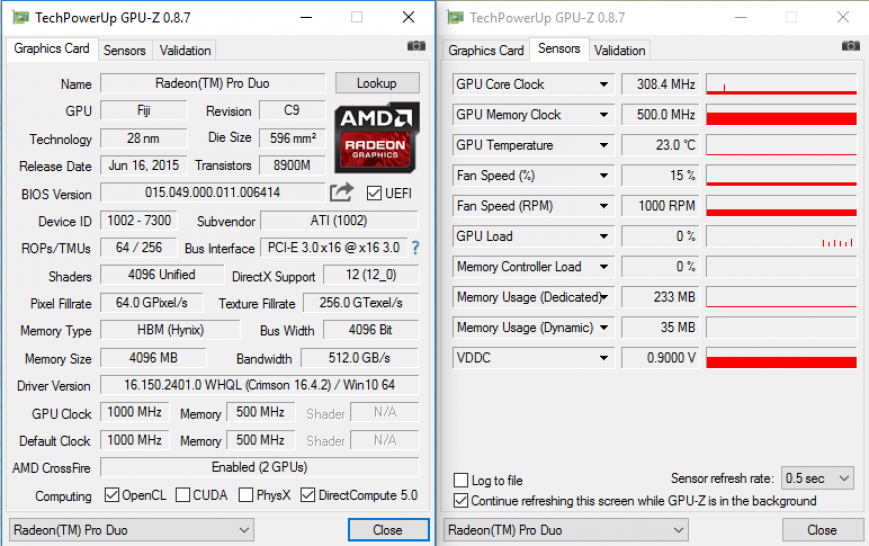Image resolution: width=869 pixels, height=546 pixels.
Task: Uncheck Continue refreshing in background option
Action: 461,501
